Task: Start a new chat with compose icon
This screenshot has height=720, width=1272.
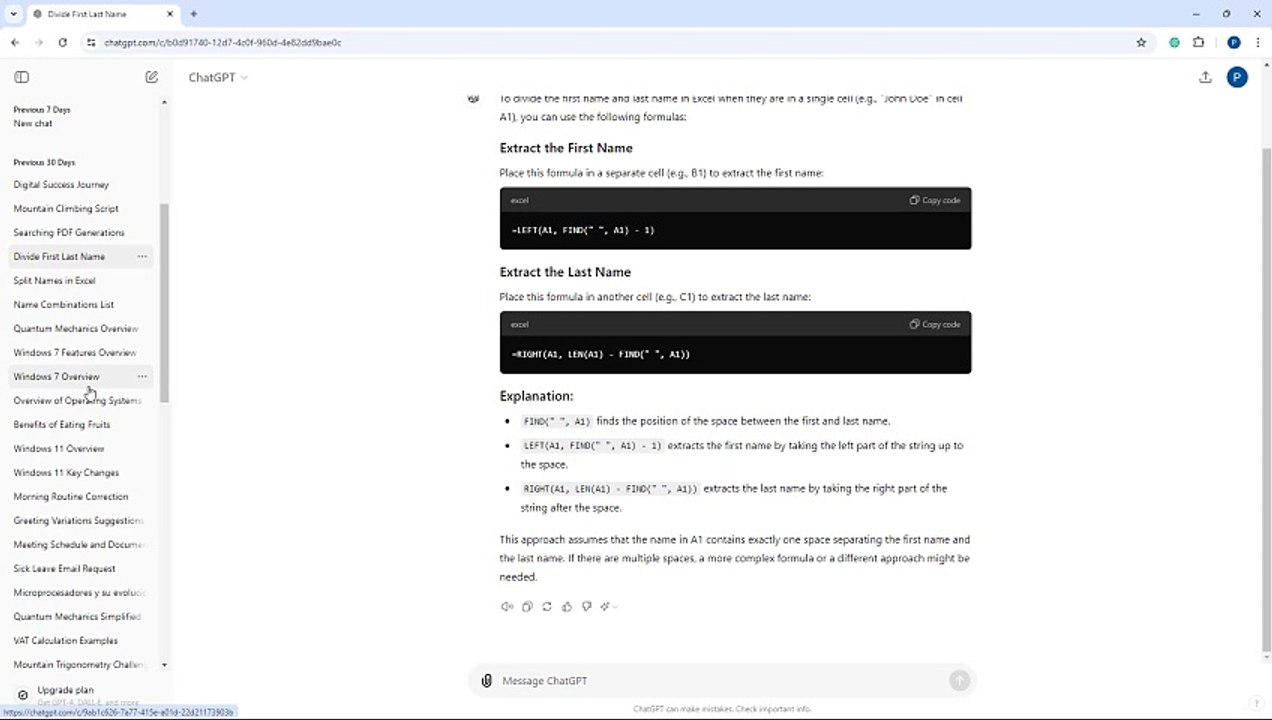Action: coord(152,77)
